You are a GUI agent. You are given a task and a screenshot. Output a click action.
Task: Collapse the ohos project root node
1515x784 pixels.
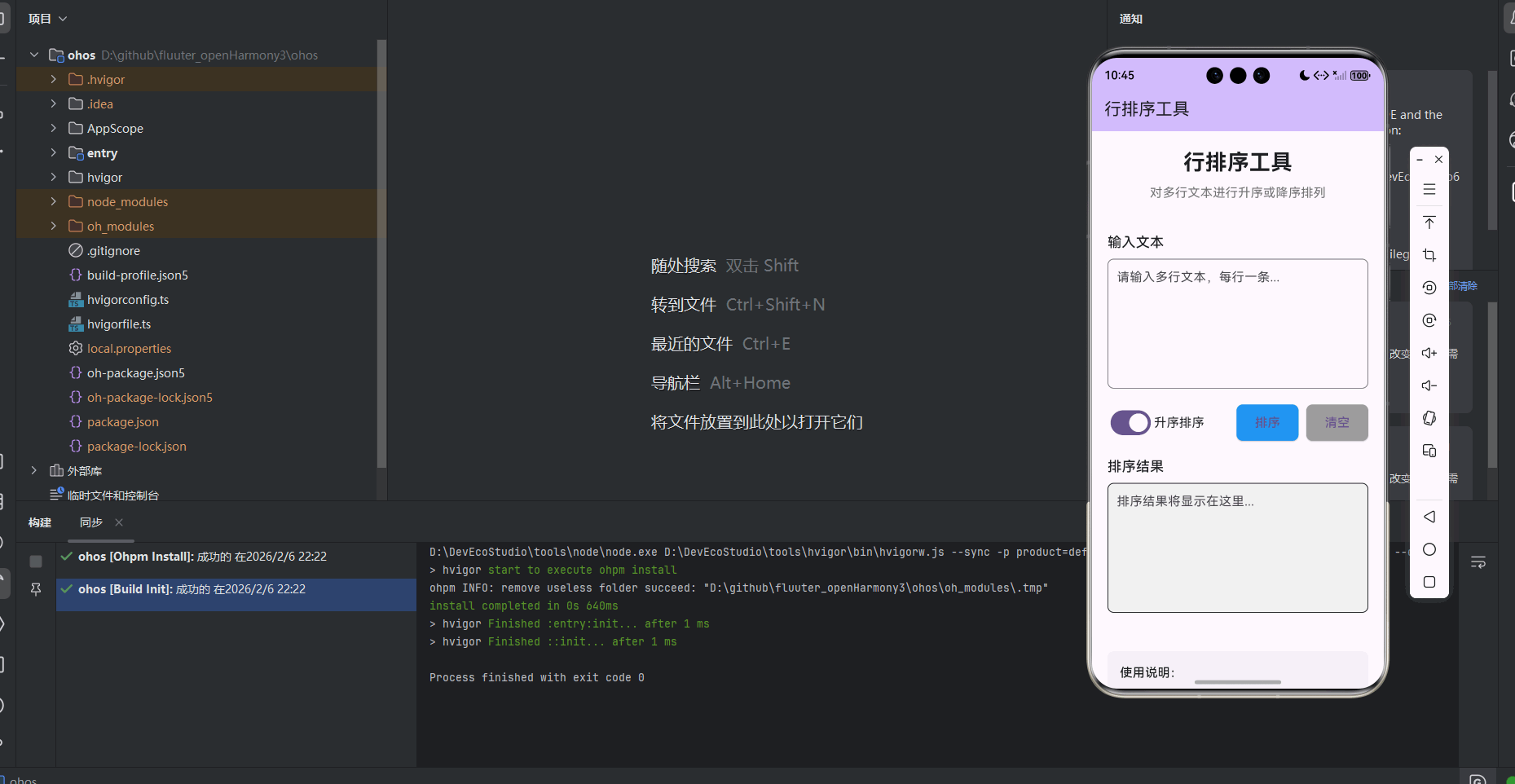tap(34, 55)
